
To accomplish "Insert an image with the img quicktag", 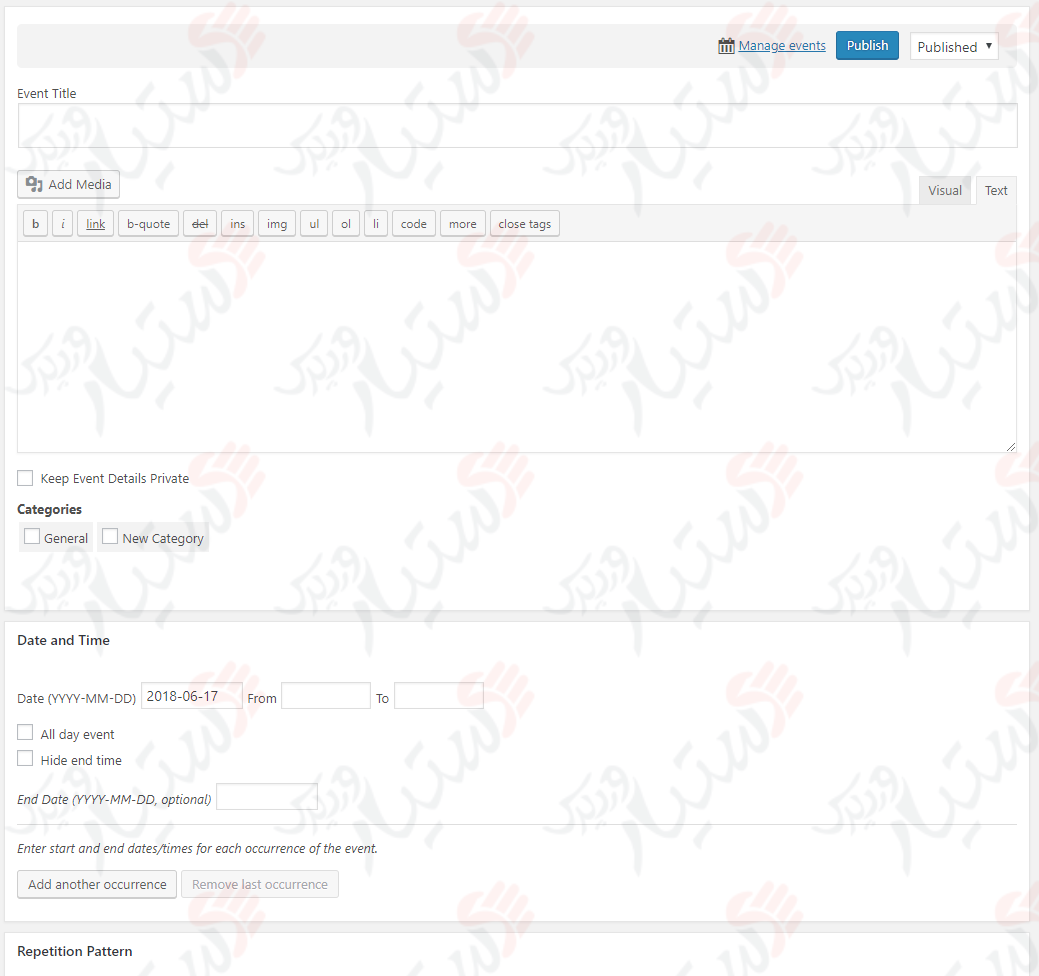I will (277, 224).
